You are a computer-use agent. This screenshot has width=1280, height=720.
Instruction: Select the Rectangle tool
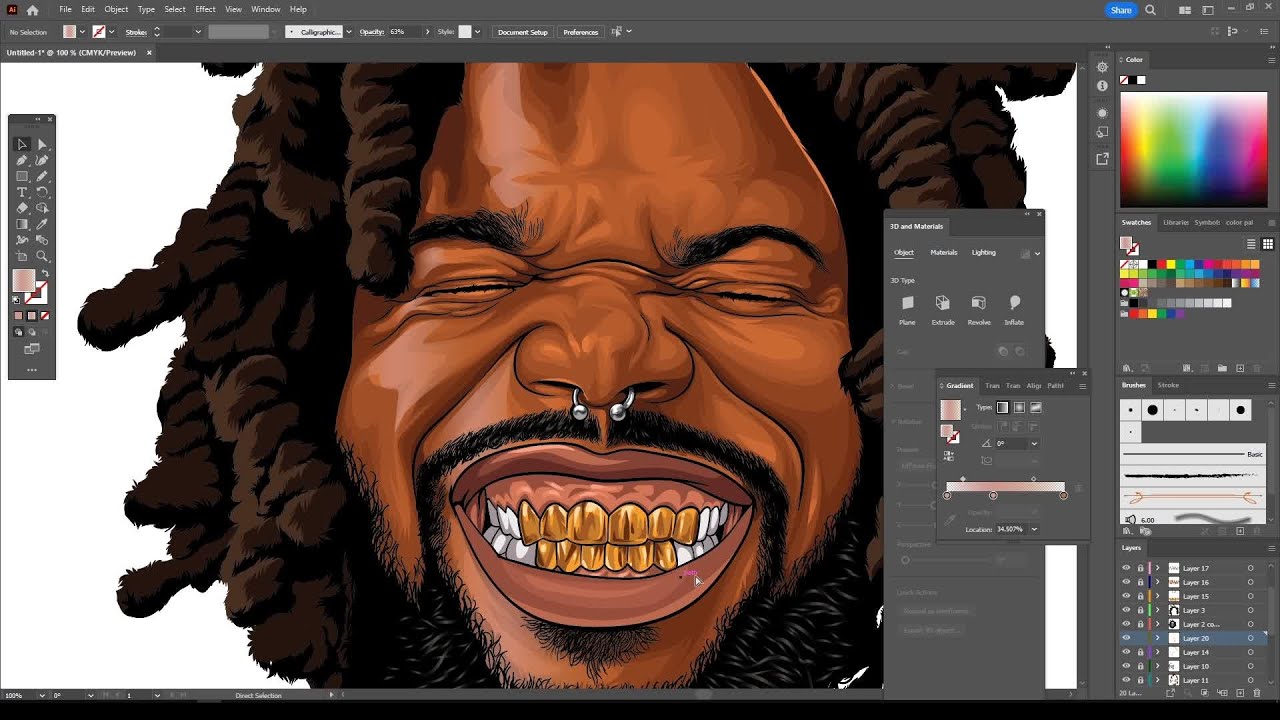click(22, 176)
